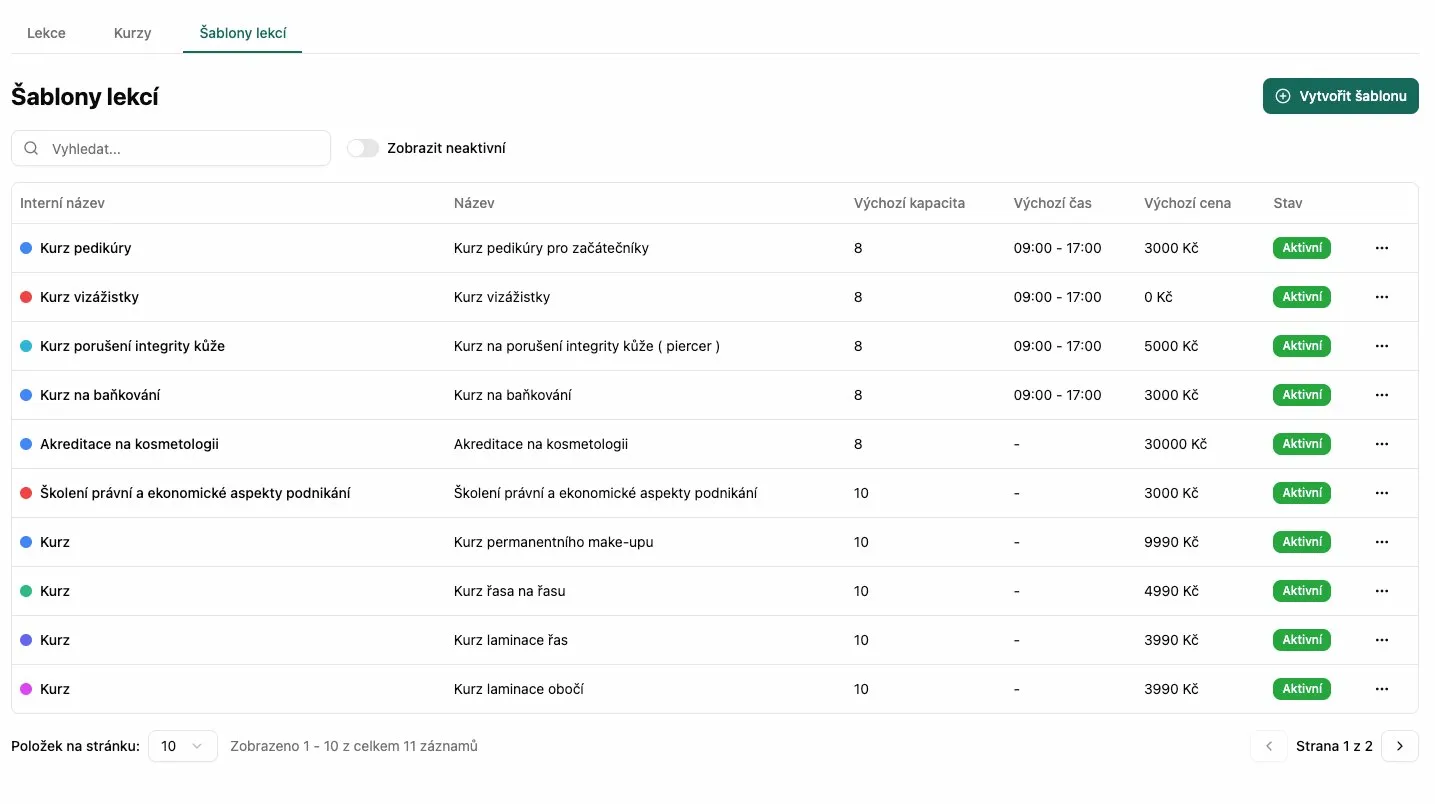
Task: Switch to the Lekce tab
Action: coord(46,33)
